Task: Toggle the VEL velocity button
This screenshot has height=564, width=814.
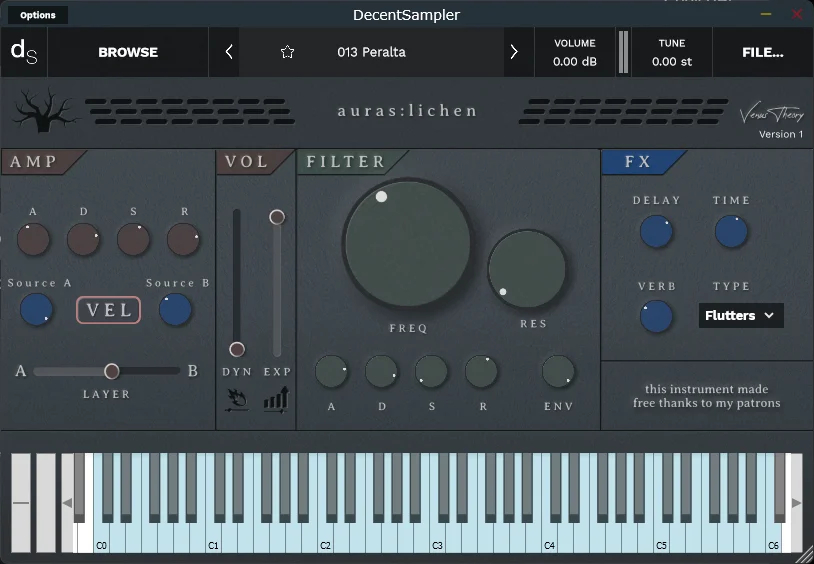Action: click(108, 310)
